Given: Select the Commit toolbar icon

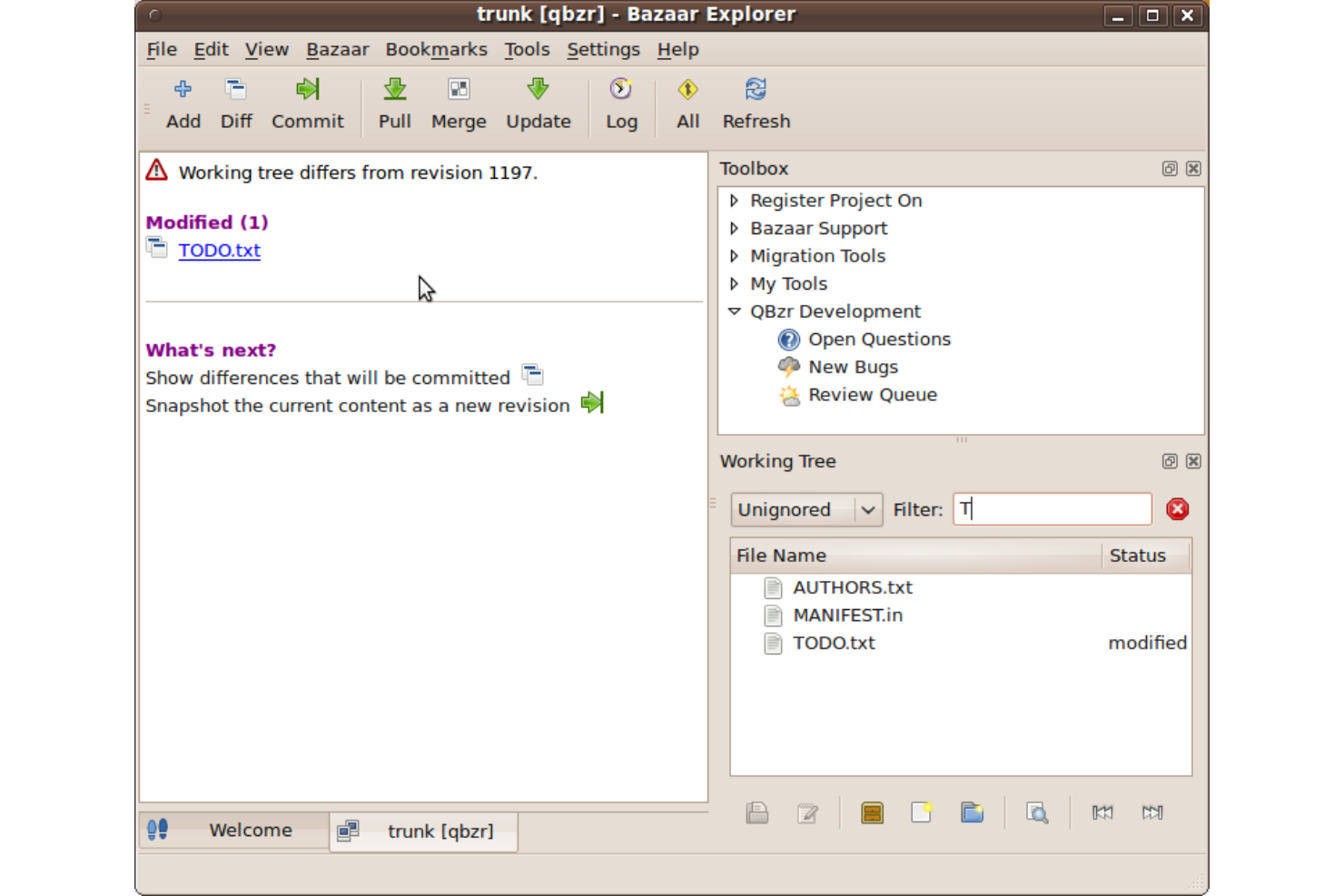Looking at the screenshot, I should [307, 102].
